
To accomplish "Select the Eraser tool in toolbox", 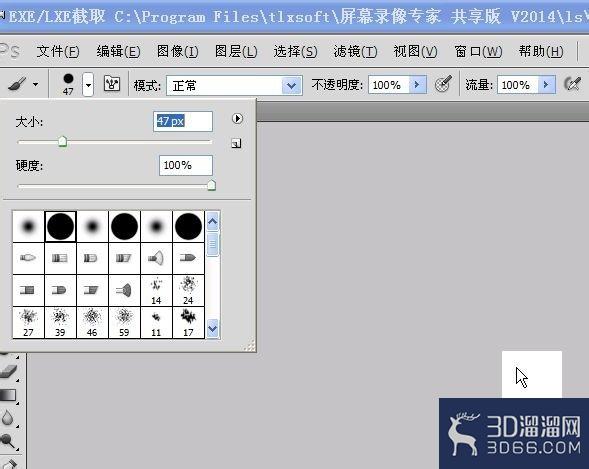I will tap(9, 371).
